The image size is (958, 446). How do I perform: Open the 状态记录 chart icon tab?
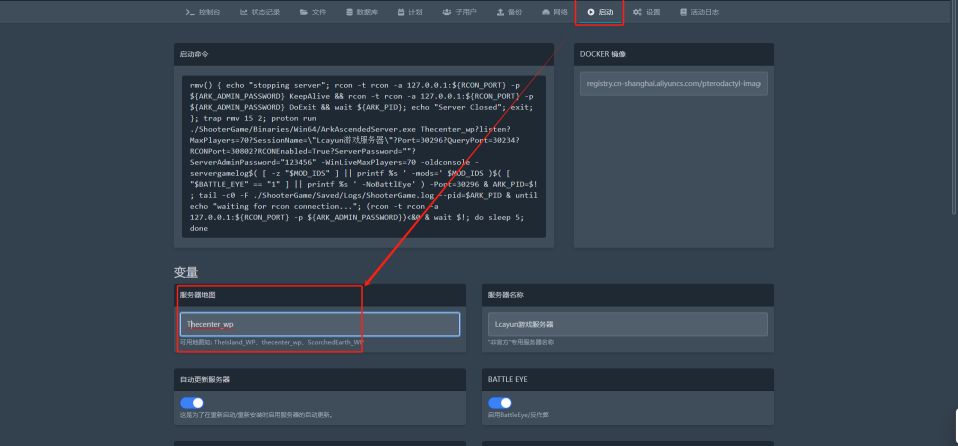coord(260,12)
